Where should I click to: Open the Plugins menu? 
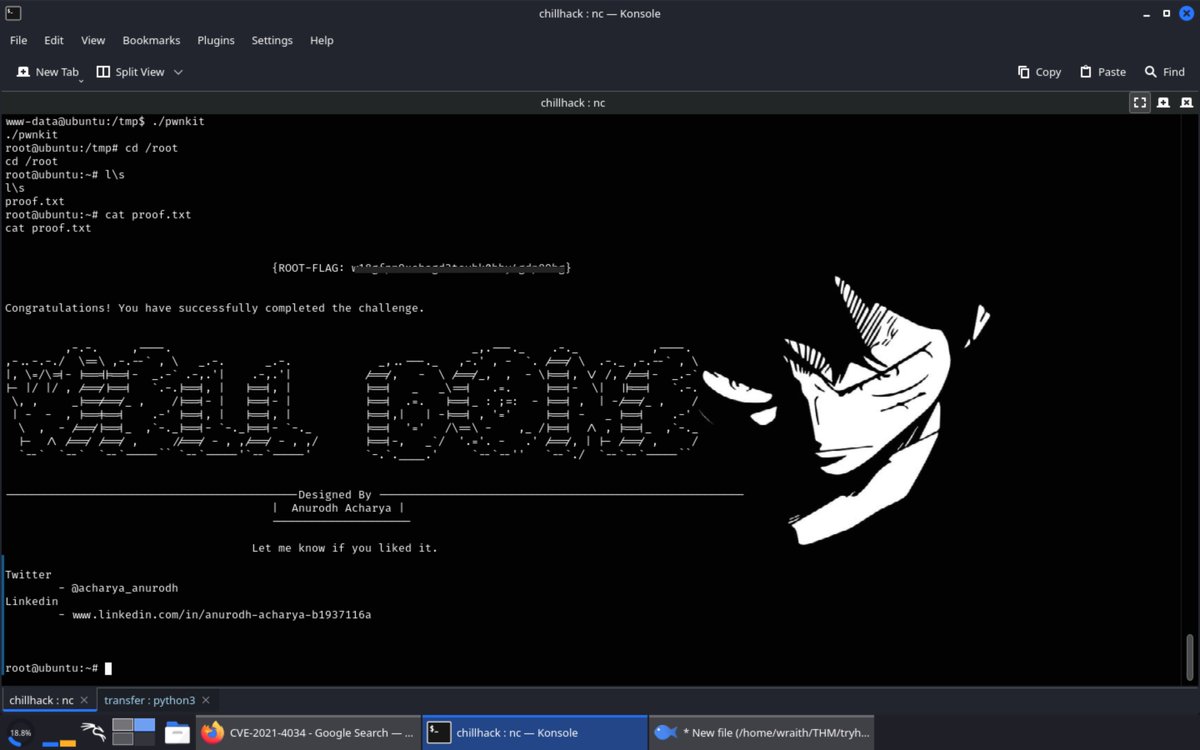[215, 40]
